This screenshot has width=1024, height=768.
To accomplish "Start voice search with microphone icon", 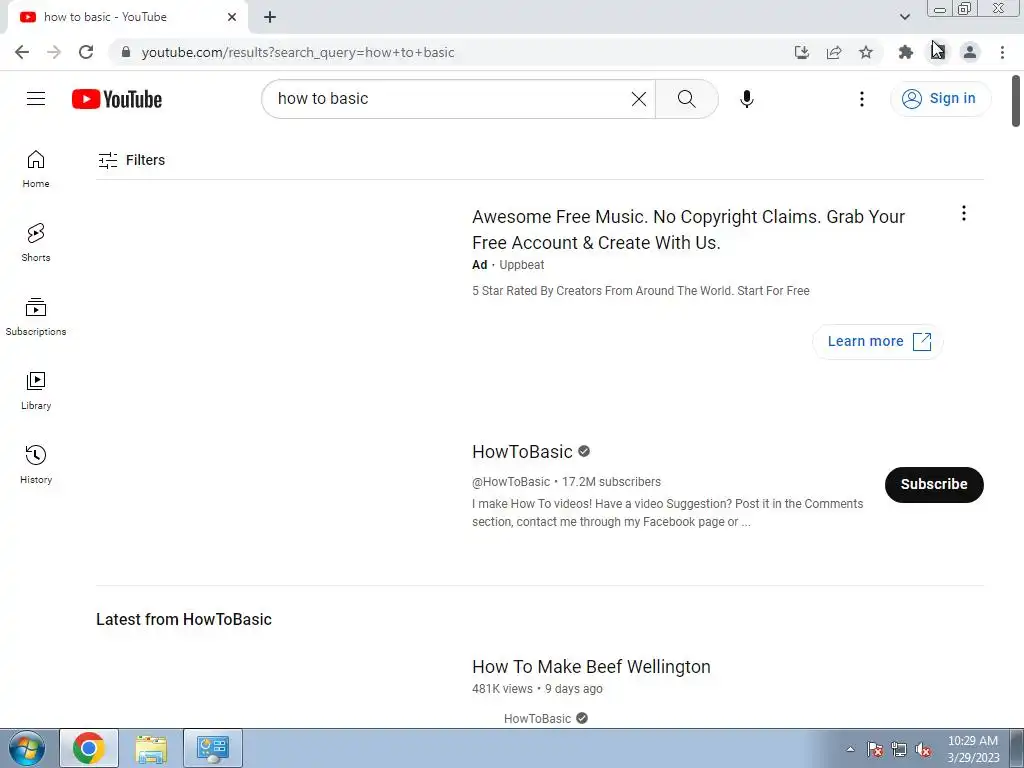I will [746, 99].
